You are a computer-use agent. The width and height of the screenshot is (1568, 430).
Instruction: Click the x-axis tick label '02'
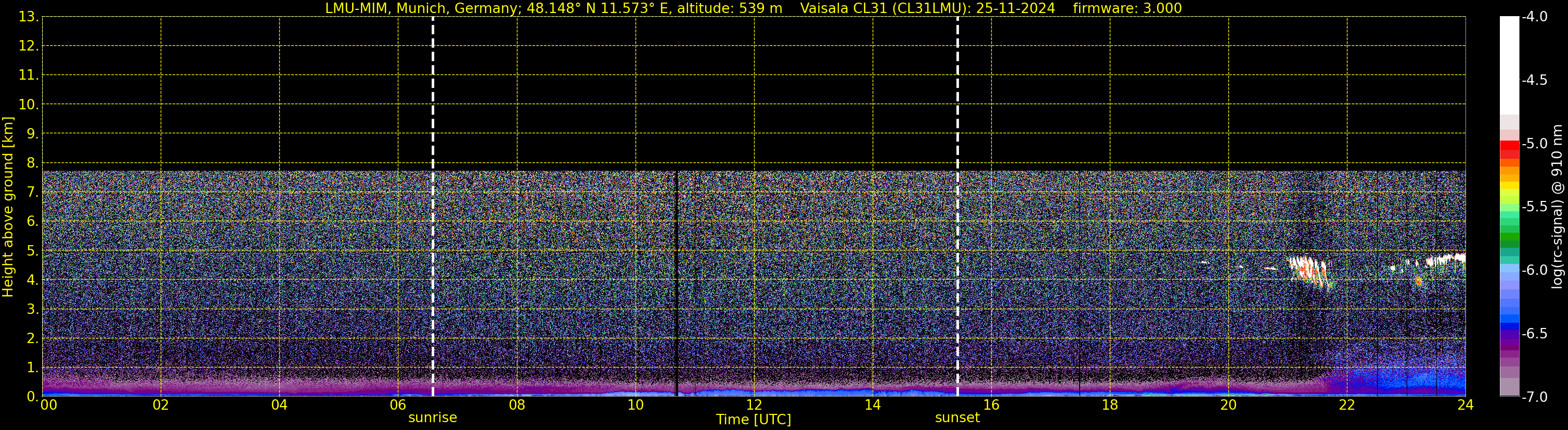(161, 405)
